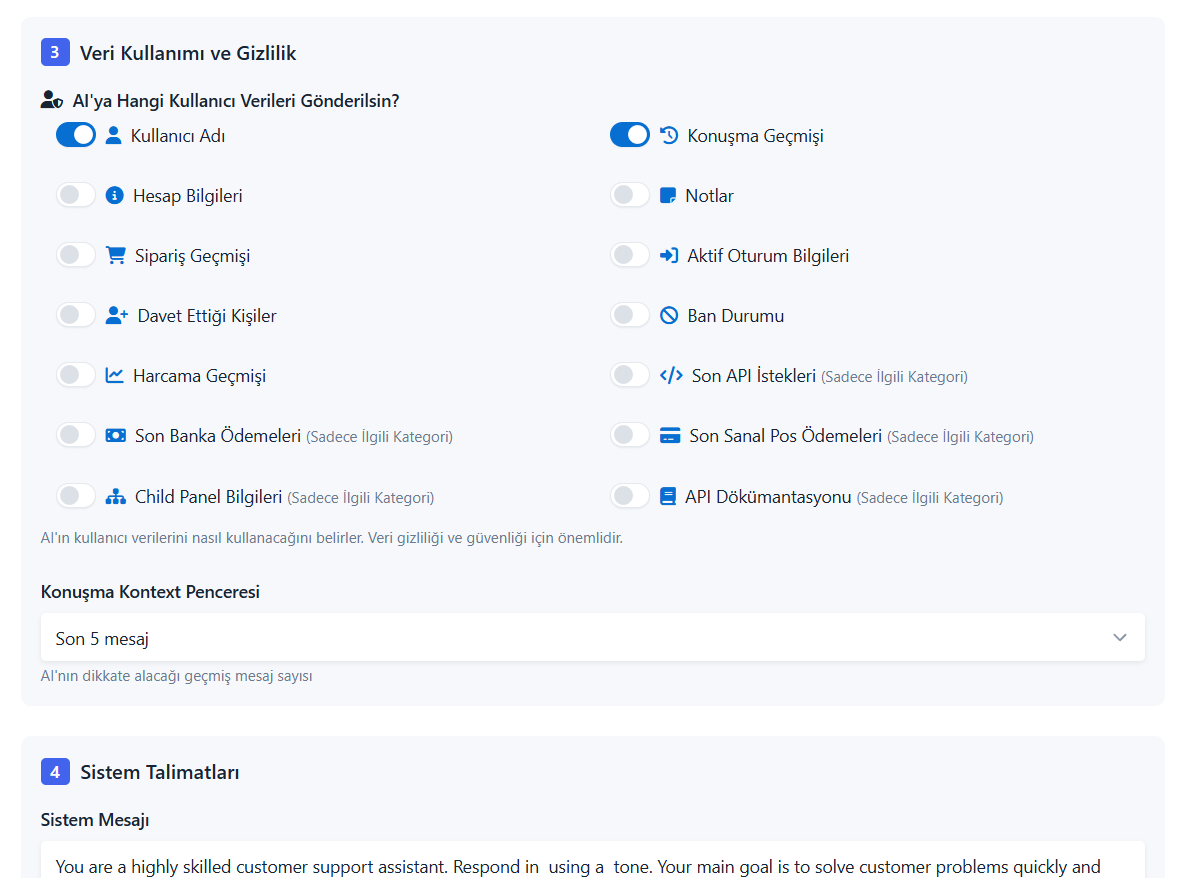Enable the Aktif Oturum Bilgileri switch
Screen dimensions: 1188x878
(630, 255)
